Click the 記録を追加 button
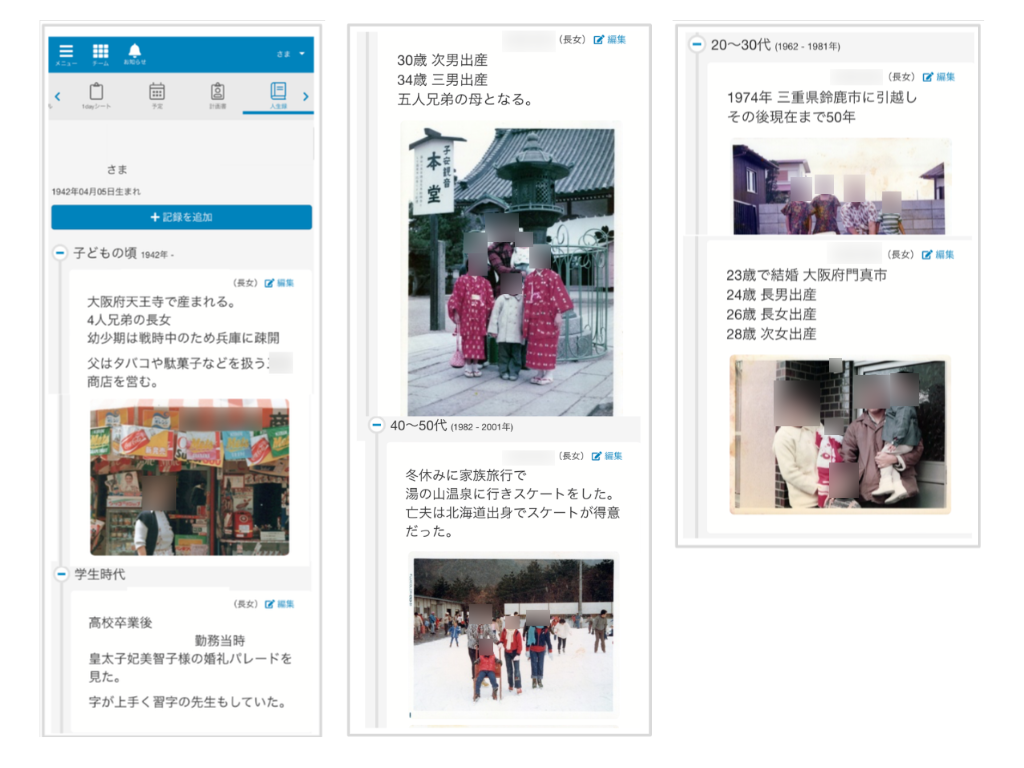 point(180,218)
